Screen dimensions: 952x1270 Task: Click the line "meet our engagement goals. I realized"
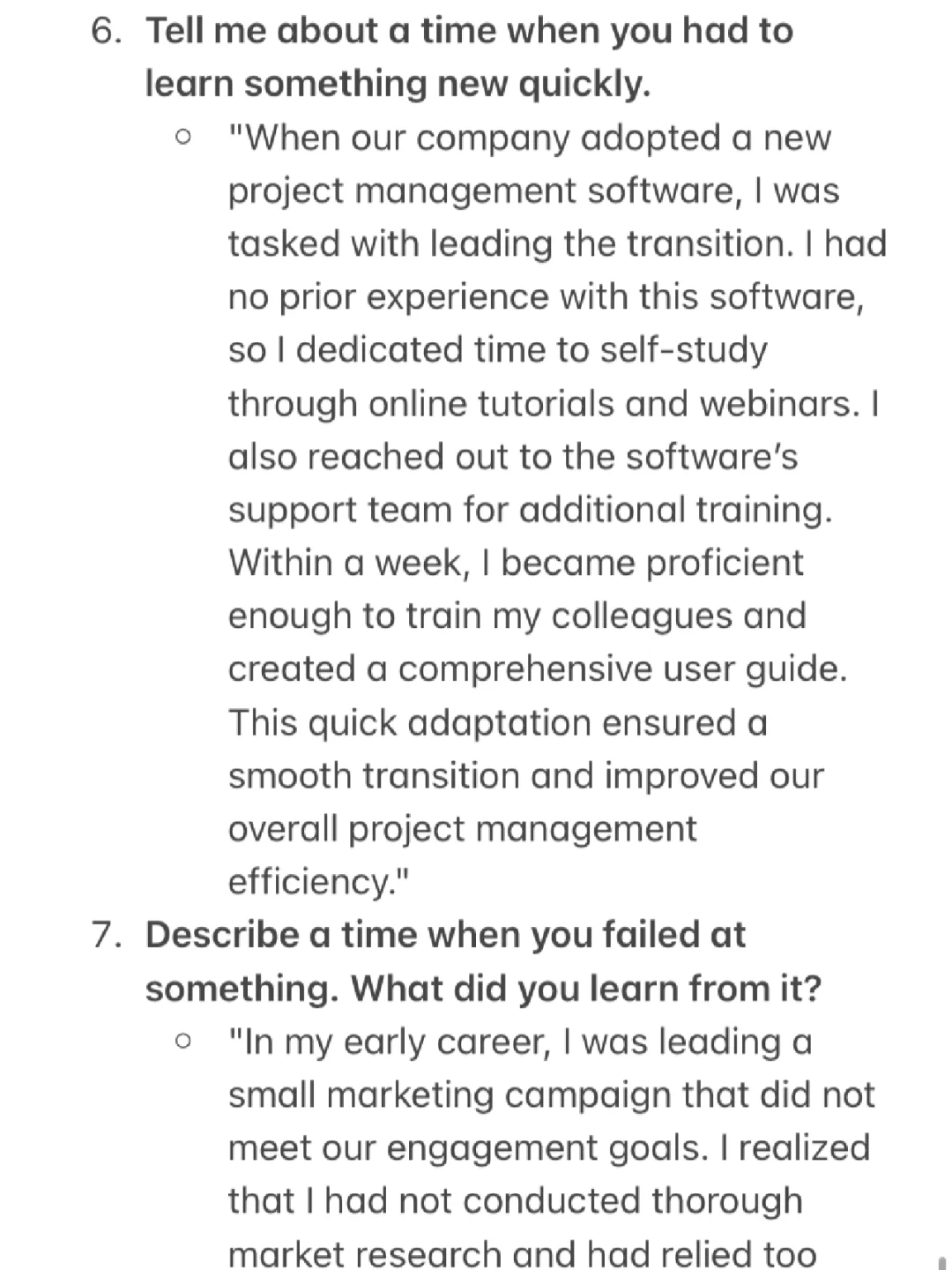[549, 1148]
